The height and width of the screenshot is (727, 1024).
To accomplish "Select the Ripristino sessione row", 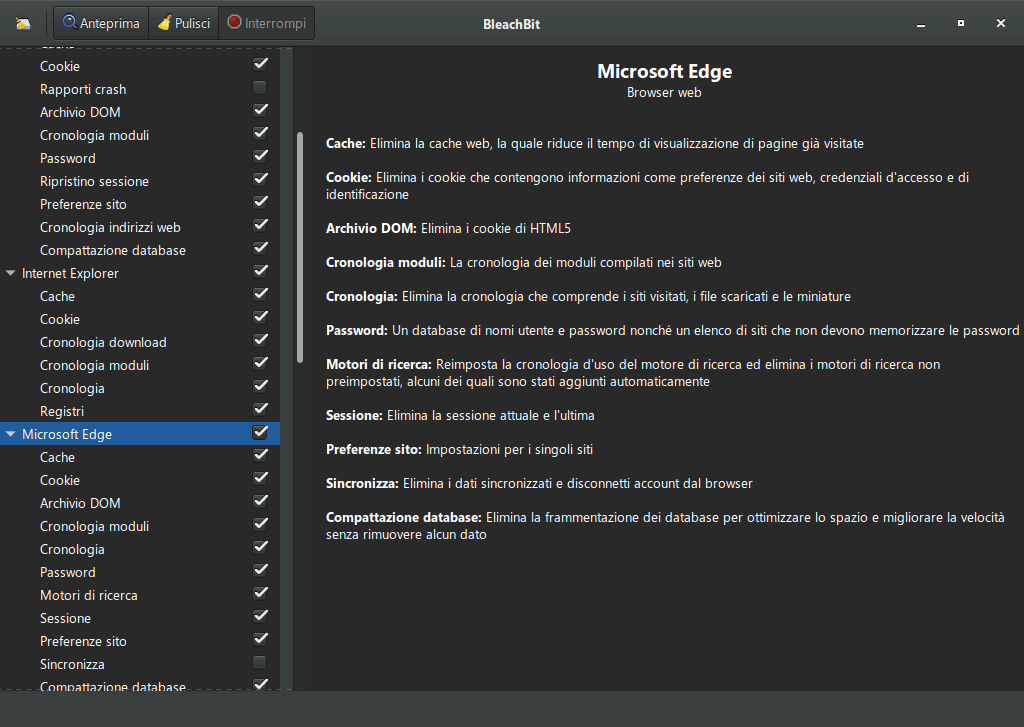I will click(x=140, y=181).
